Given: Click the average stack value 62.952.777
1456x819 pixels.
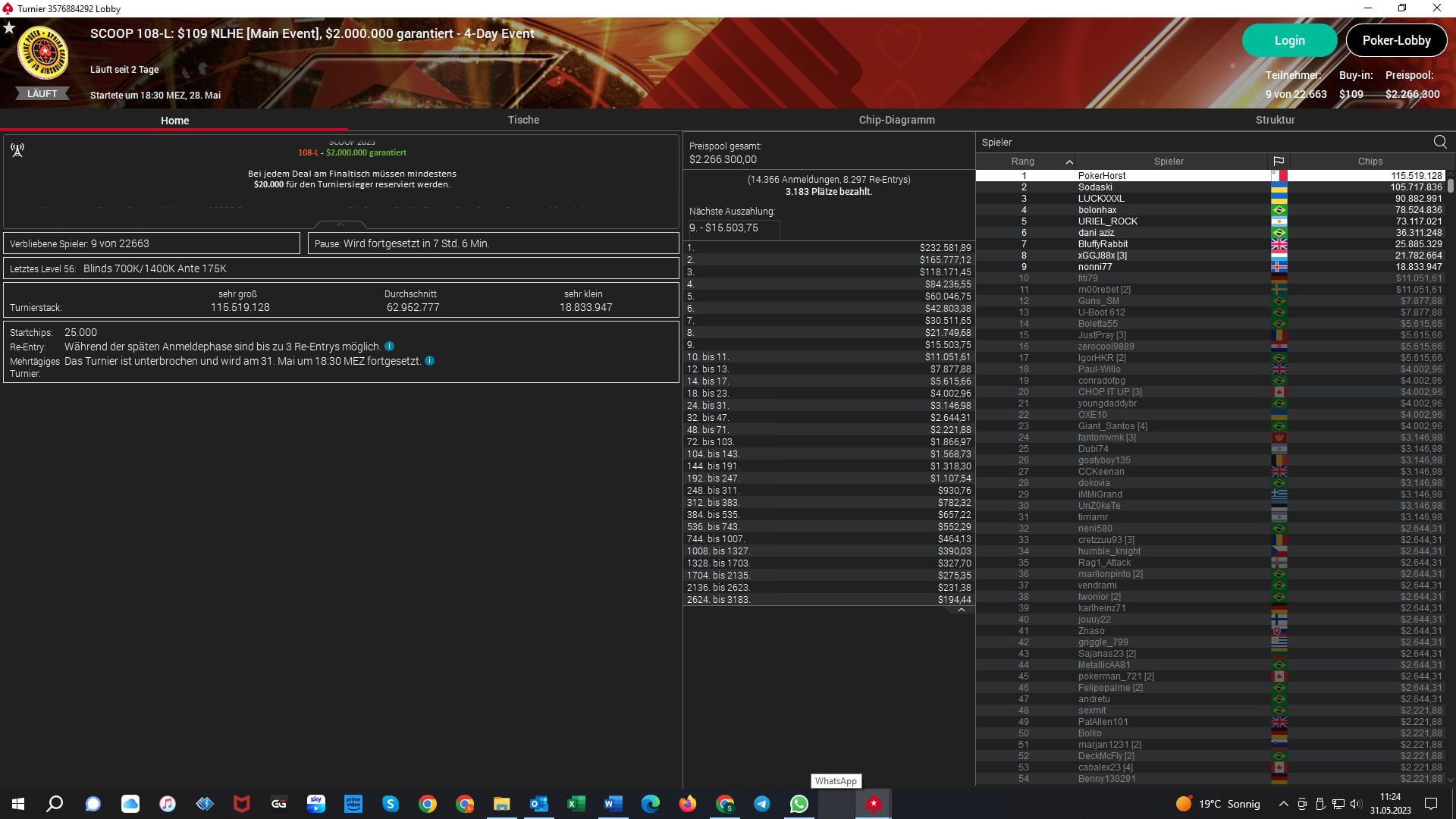Looking at the screenshot, I should pos(413,307).
